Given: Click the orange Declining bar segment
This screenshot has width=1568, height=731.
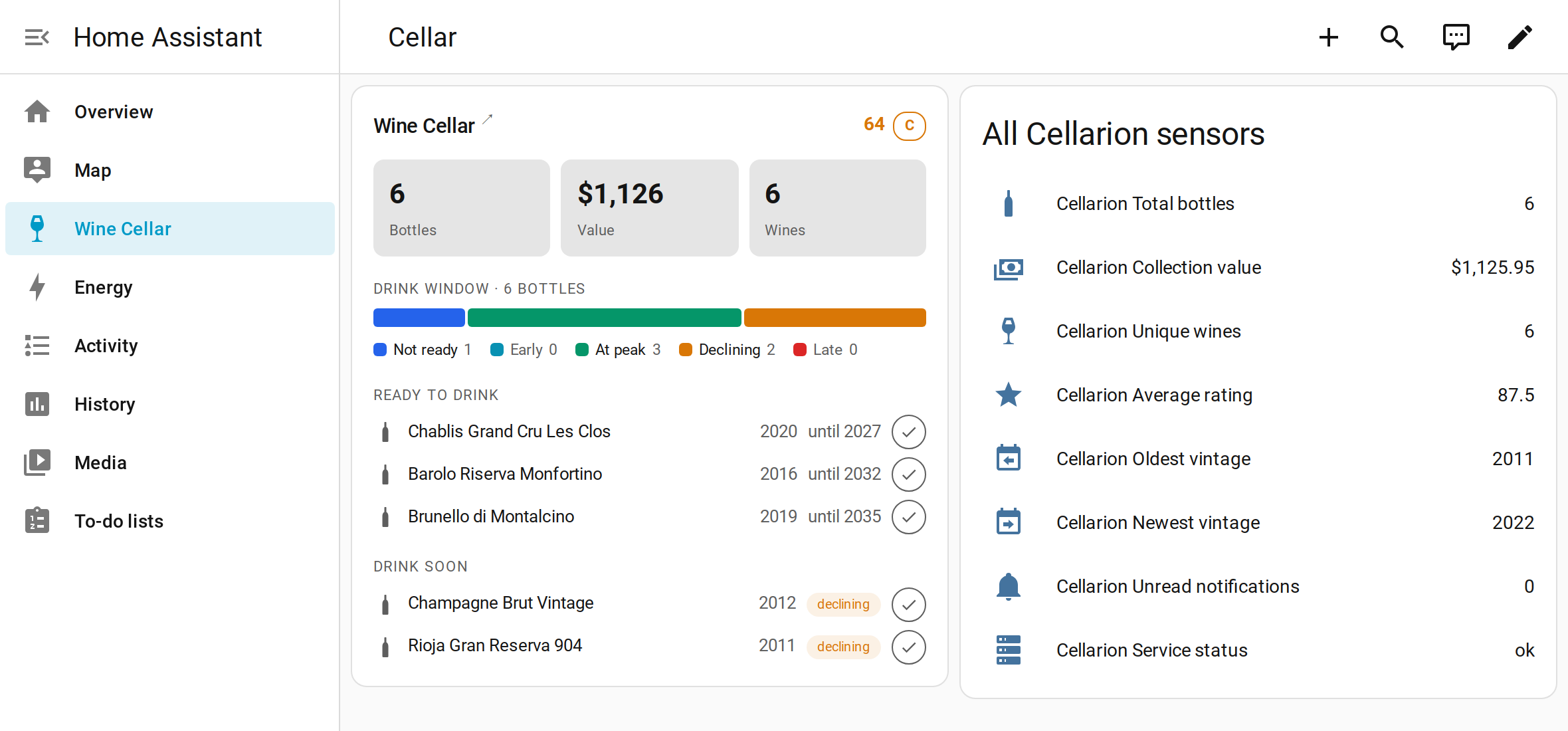Looking at the screenshot, I should click(835, 318).
